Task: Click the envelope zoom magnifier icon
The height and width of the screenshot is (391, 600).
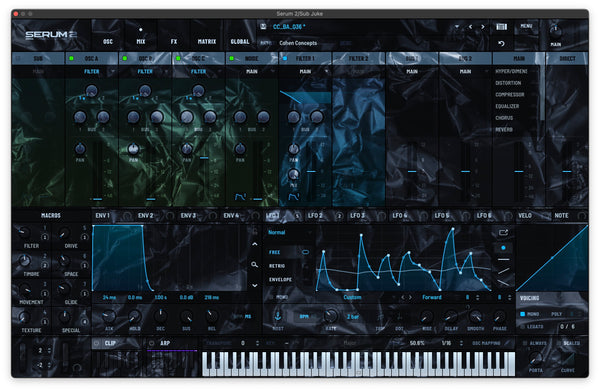Action: (254, 264)
